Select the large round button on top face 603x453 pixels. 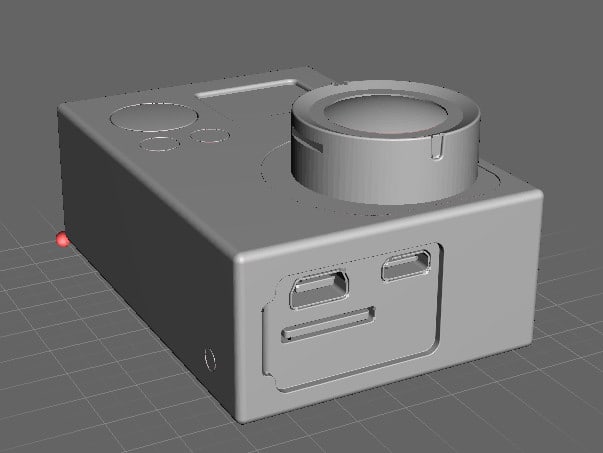coord(154,117)
